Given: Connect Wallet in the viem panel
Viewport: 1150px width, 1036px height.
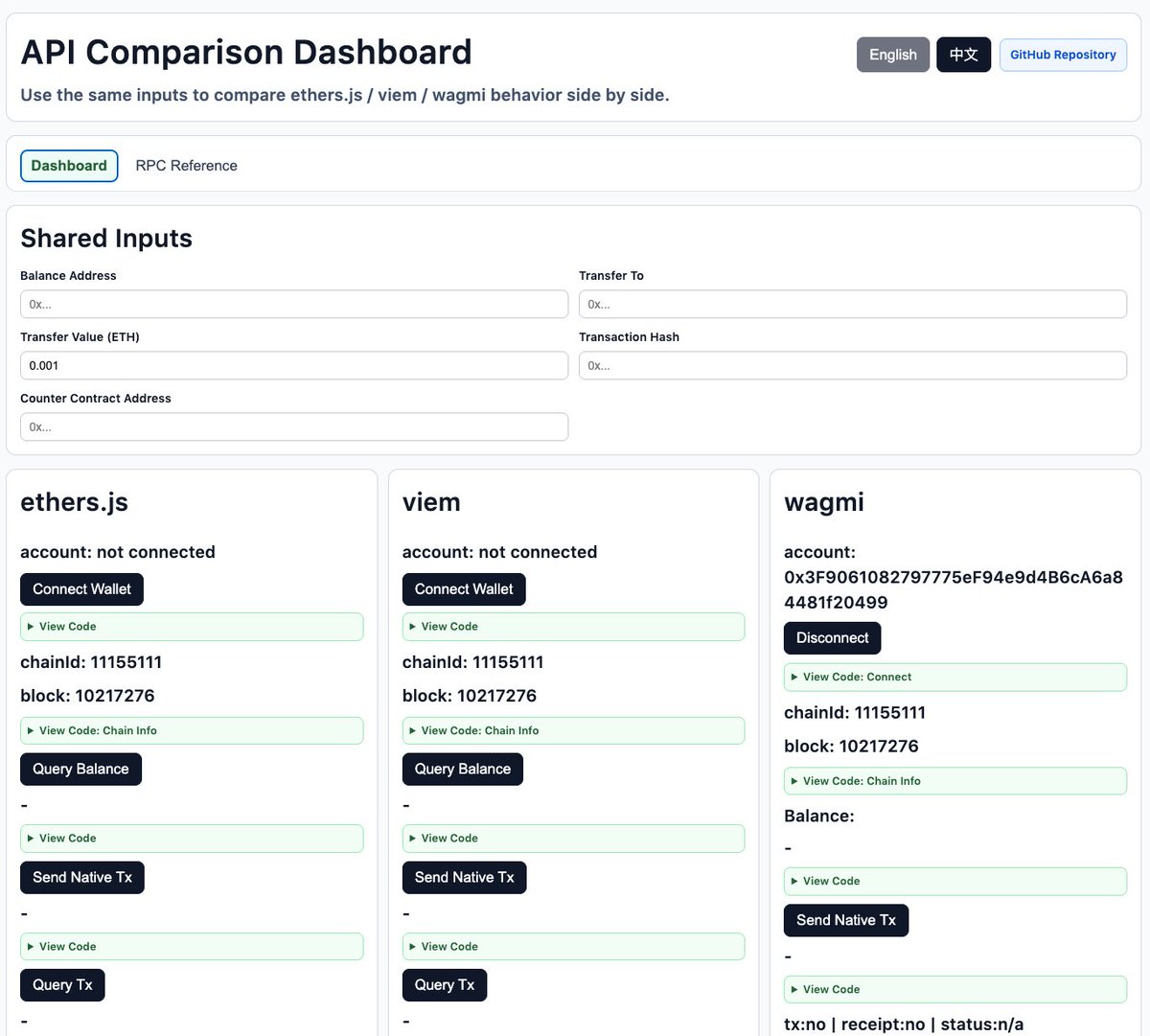Looking at the screenshot, I should (464, 589).
